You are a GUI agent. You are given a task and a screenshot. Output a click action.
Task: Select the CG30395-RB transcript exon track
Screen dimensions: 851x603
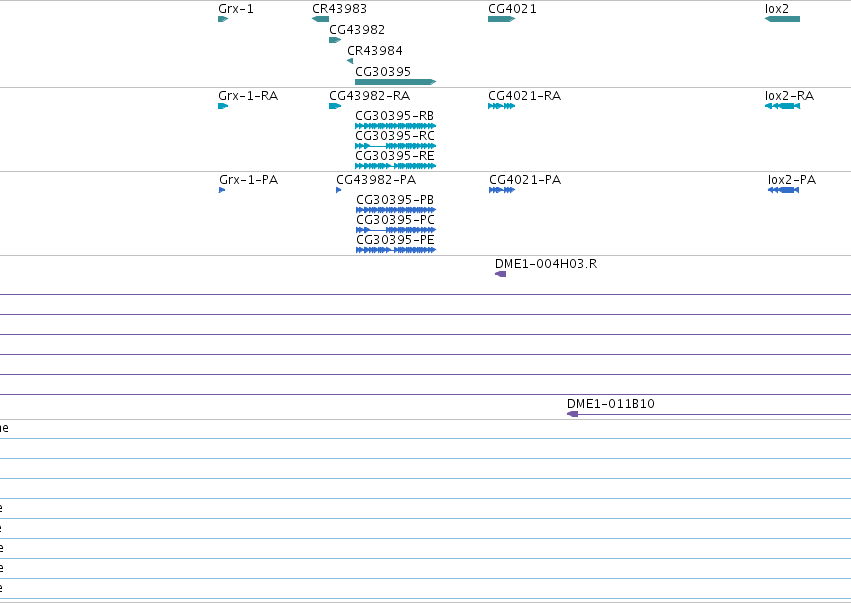point(396,126)
